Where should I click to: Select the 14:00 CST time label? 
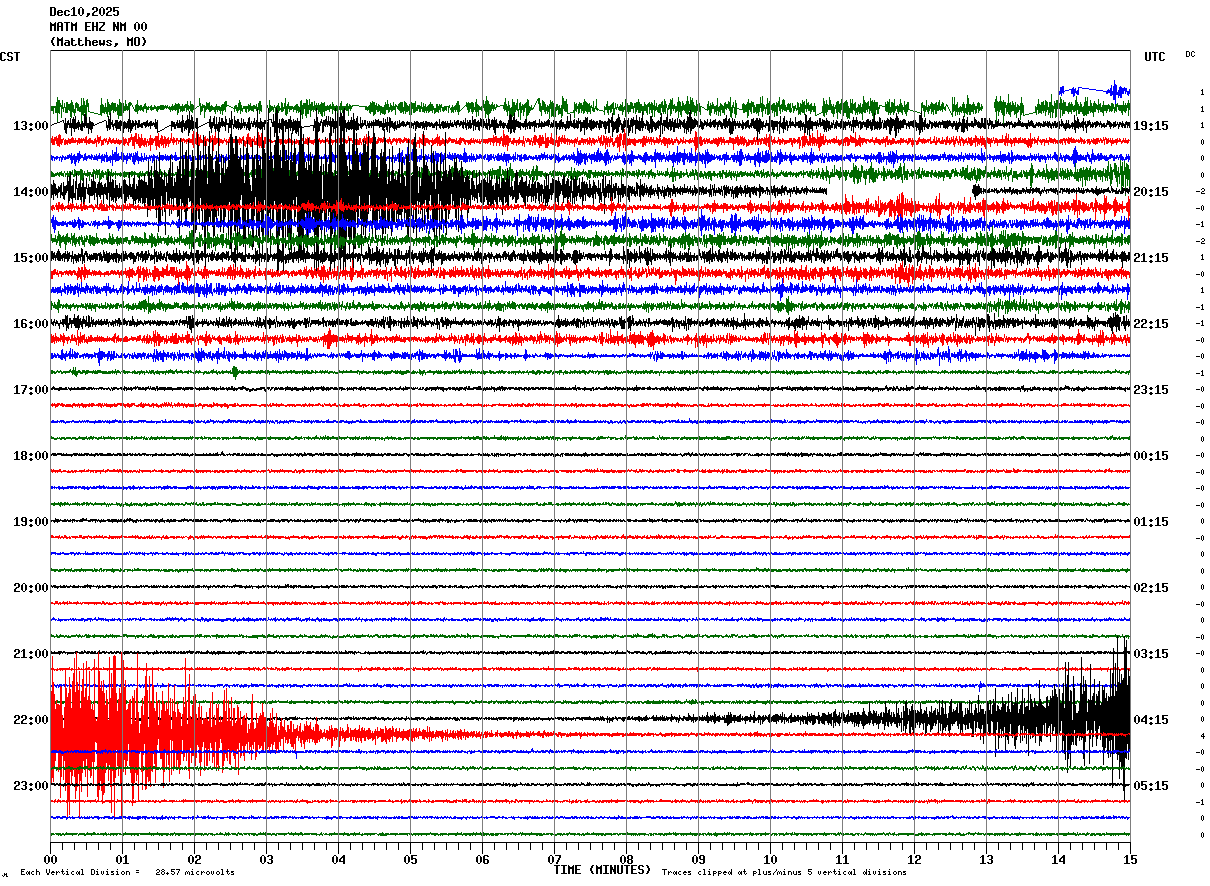[31, 192]
